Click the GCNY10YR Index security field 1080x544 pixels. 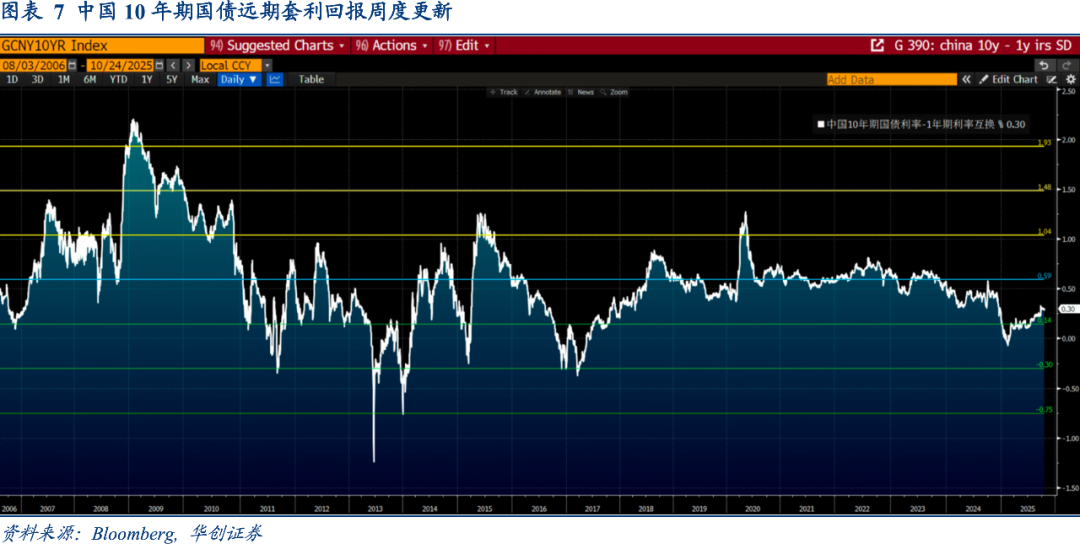[x=102, y=45]
